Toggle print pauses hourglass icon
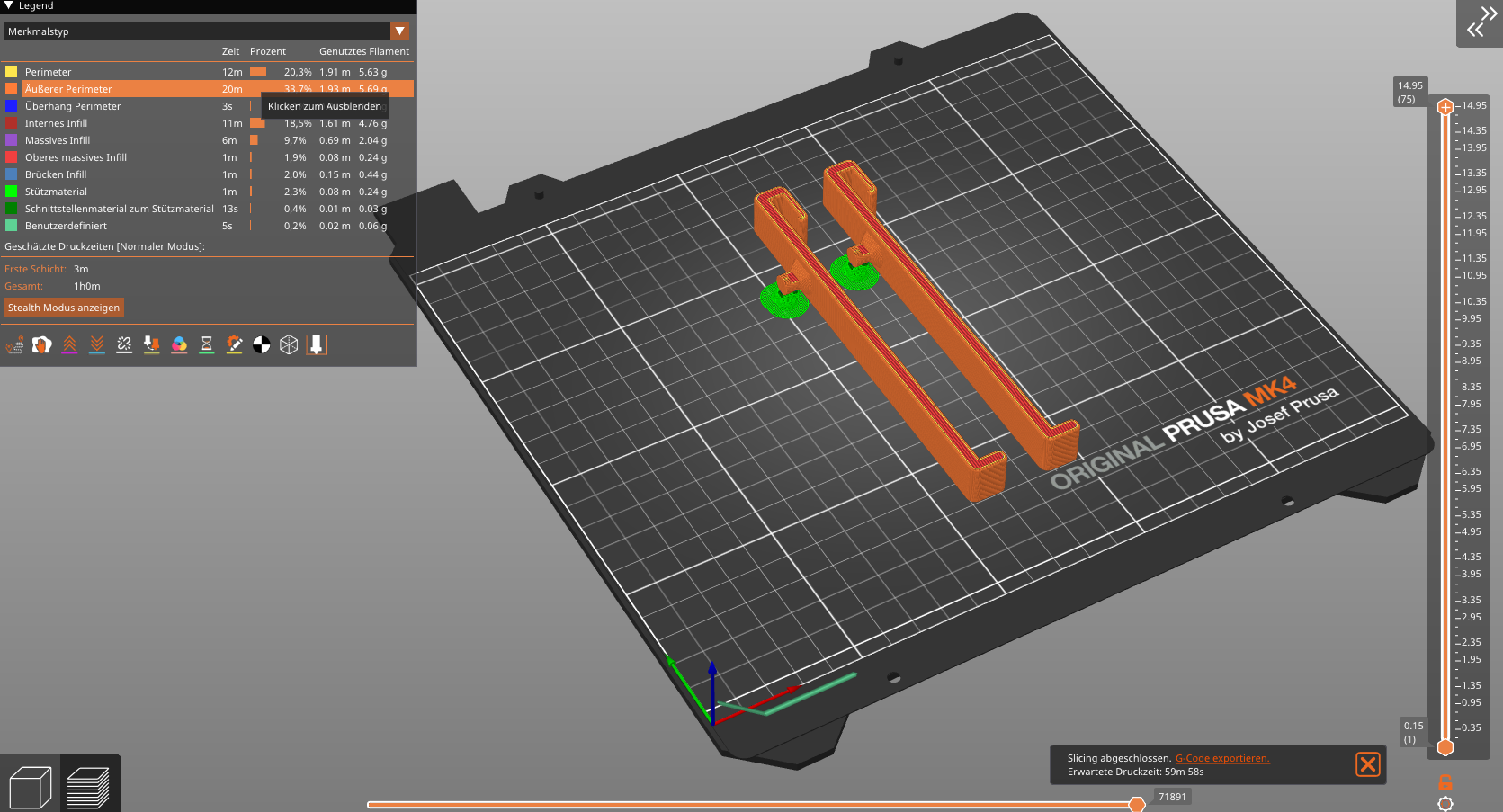 (x=207, y=344)
